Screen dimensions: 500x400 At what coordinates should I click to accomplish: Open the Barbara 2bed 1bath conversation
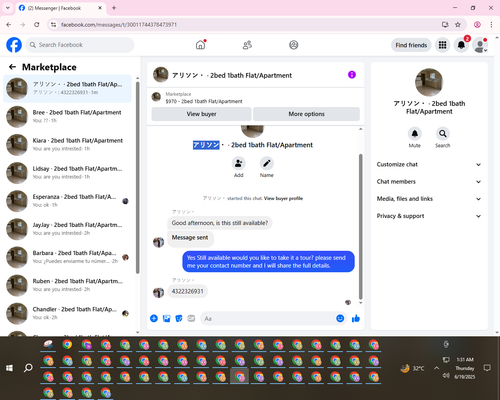click(x=67, y=257)
